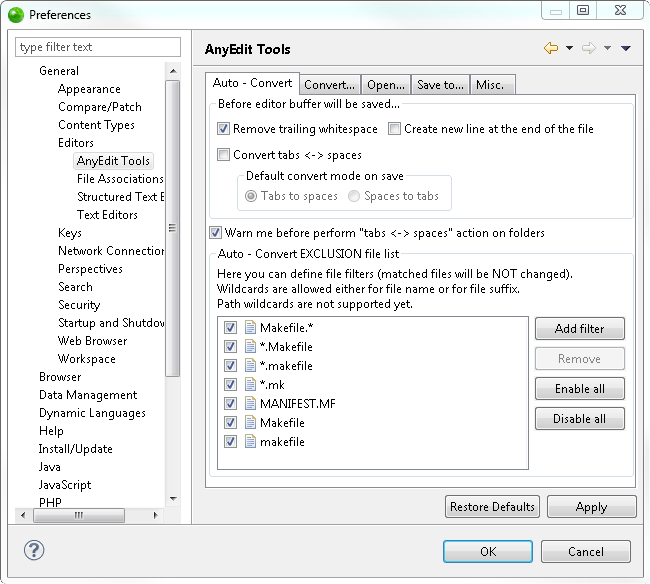Image resolution: width=650 pixels, height=584 pixels.
Task: Dismiss the dialog with Cancel
Action: [x=586, y=552]
